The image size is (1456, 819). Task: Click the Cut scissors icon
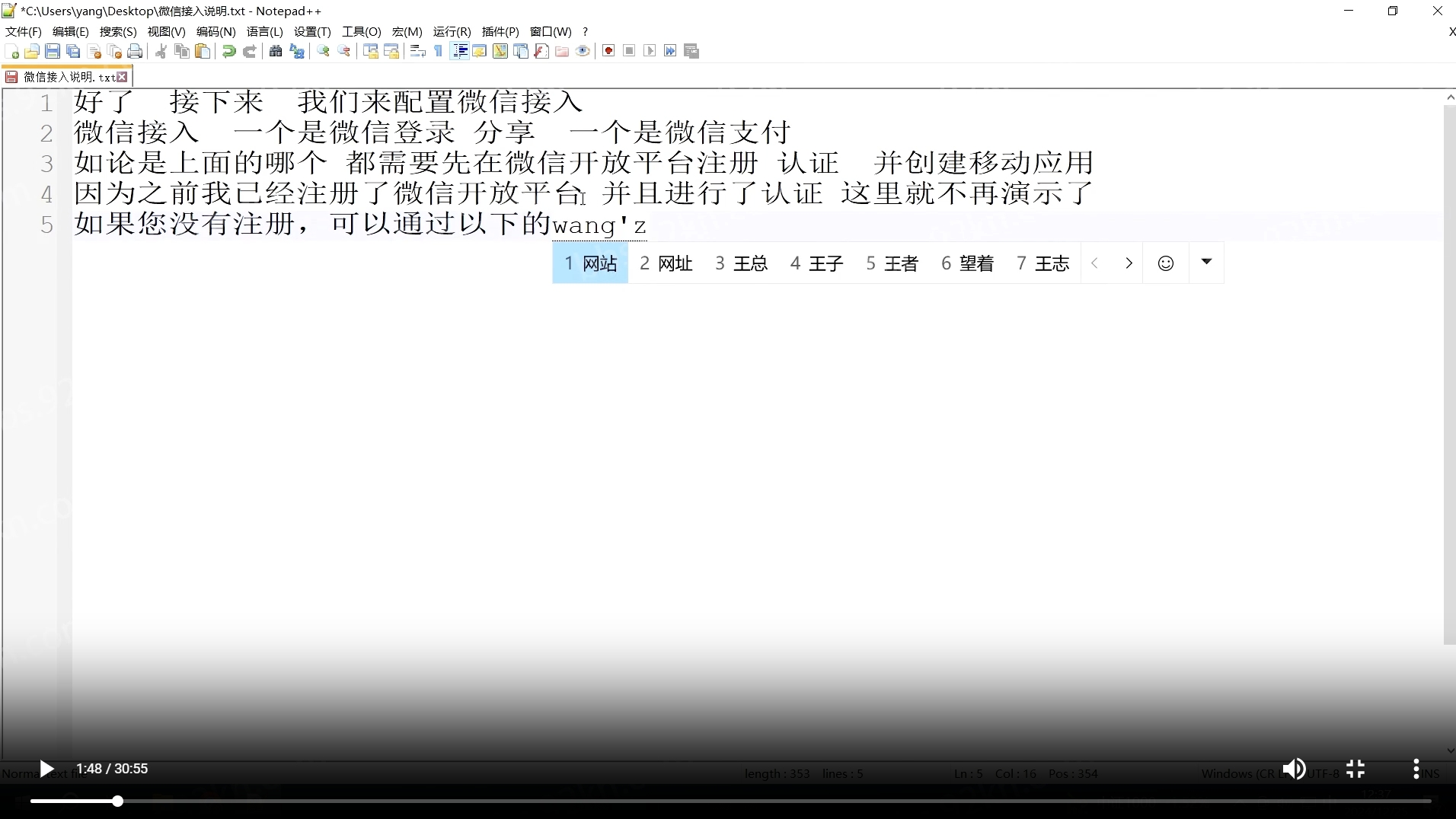coord(161,51)
